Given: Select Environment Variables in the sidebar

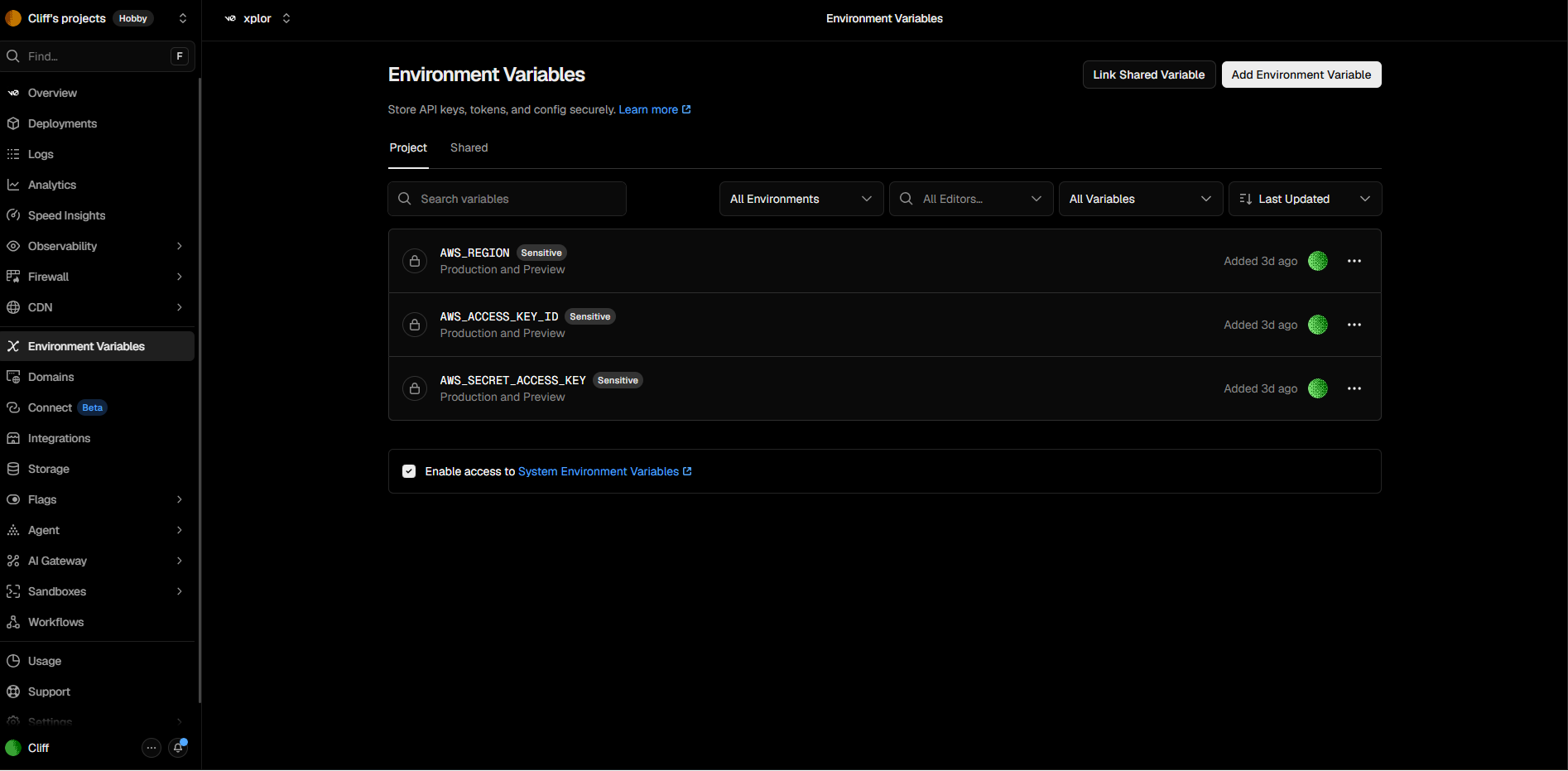Looking at the screenshot, I should coord(98,346).
